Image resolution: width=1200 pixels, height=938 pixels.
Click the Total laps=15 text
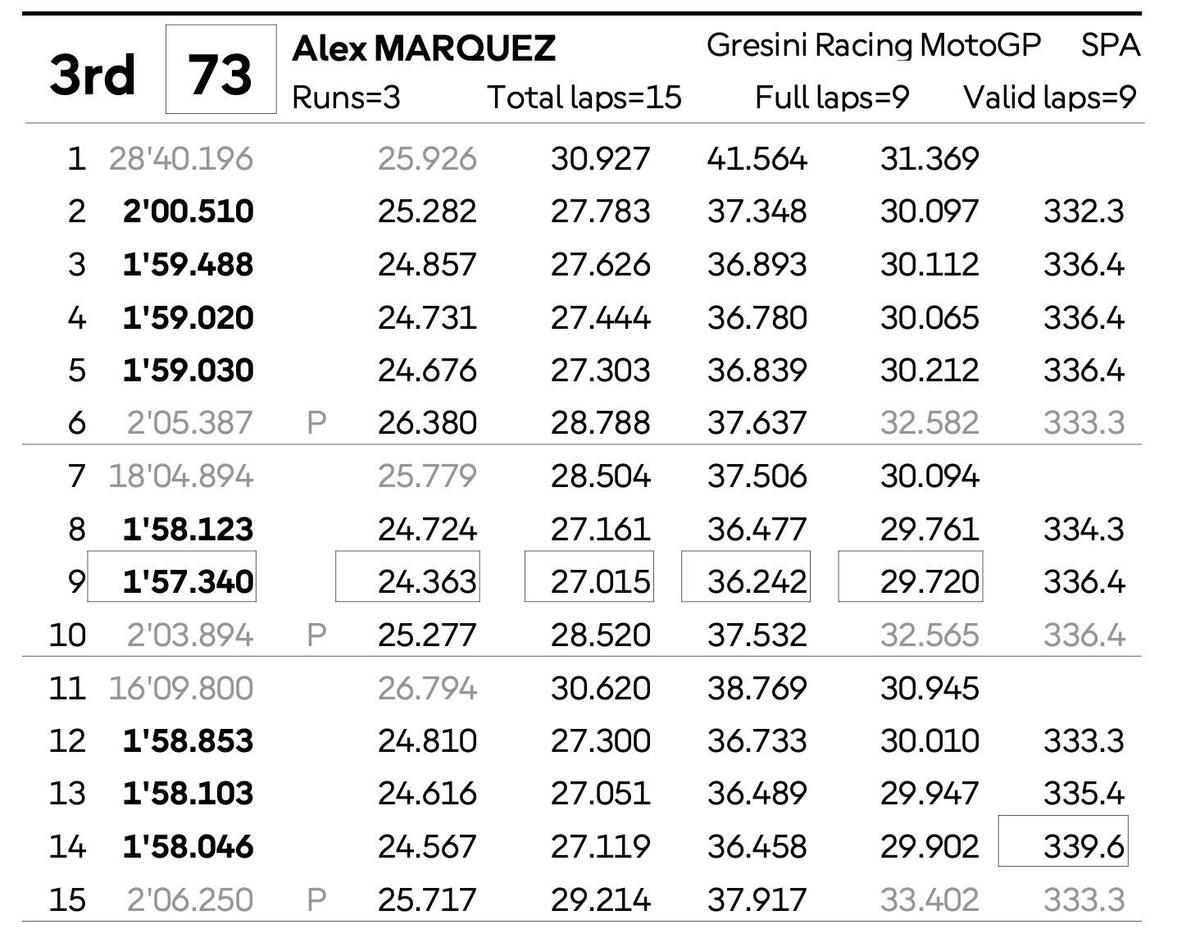[584, 97]
